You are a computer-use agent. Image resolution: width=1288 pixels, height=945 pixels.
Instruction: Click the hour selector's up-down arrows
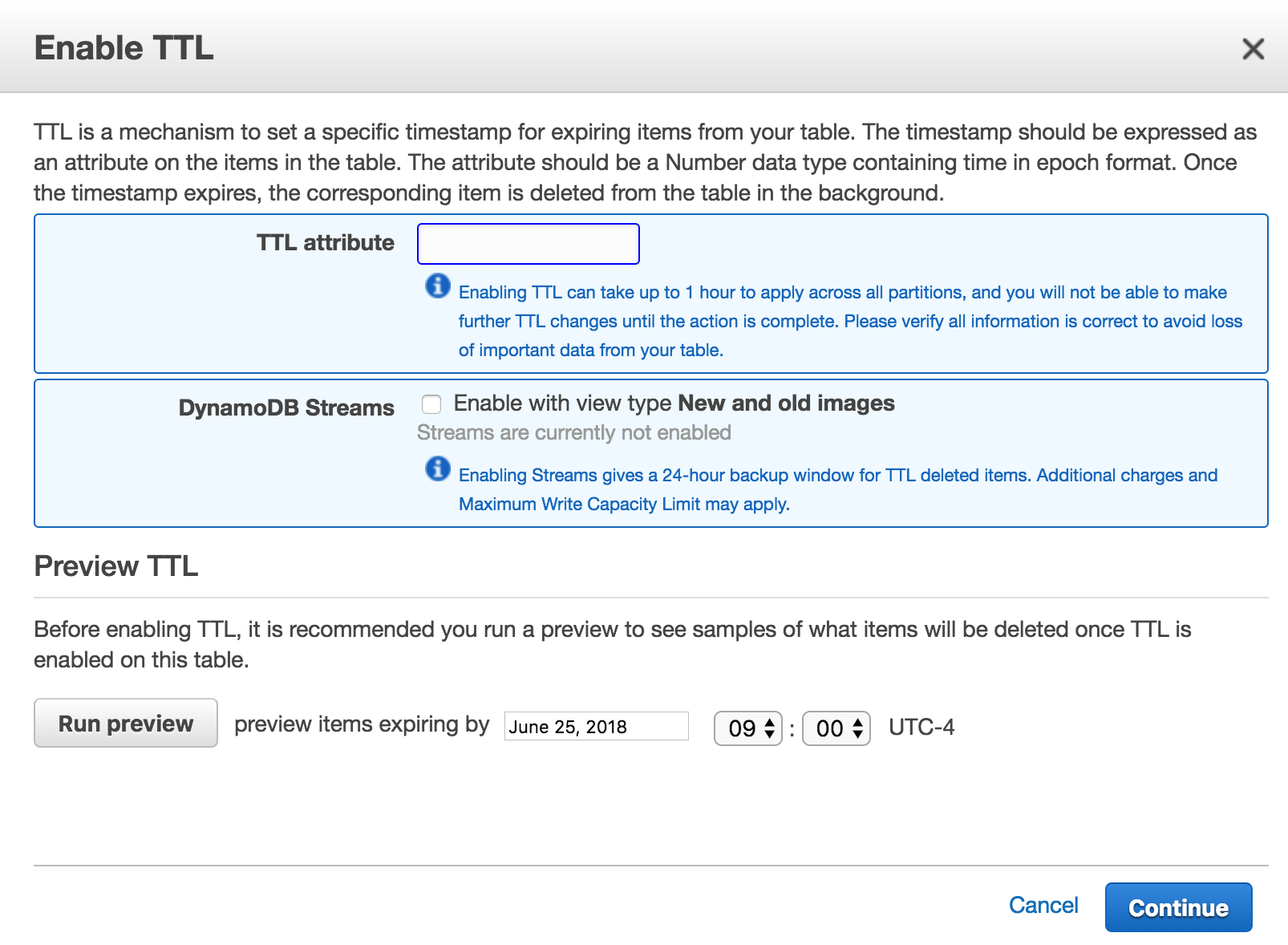click(x=770, y=728)
